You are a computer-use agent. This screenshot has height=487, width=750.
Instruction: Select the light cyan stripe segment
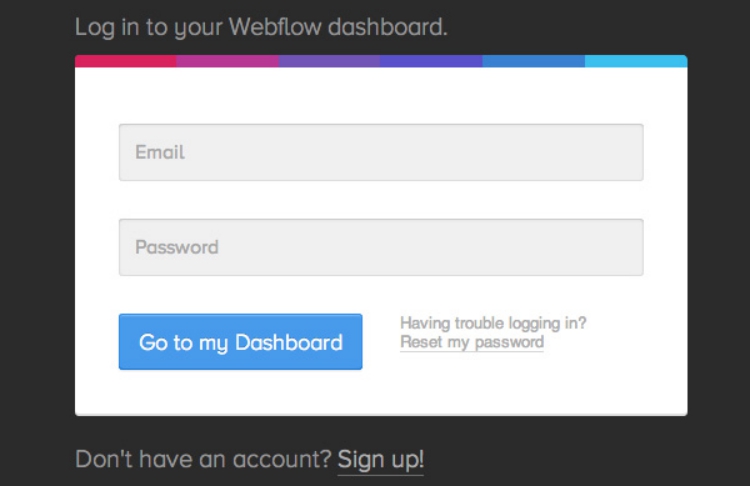click(x=636, y=61)
